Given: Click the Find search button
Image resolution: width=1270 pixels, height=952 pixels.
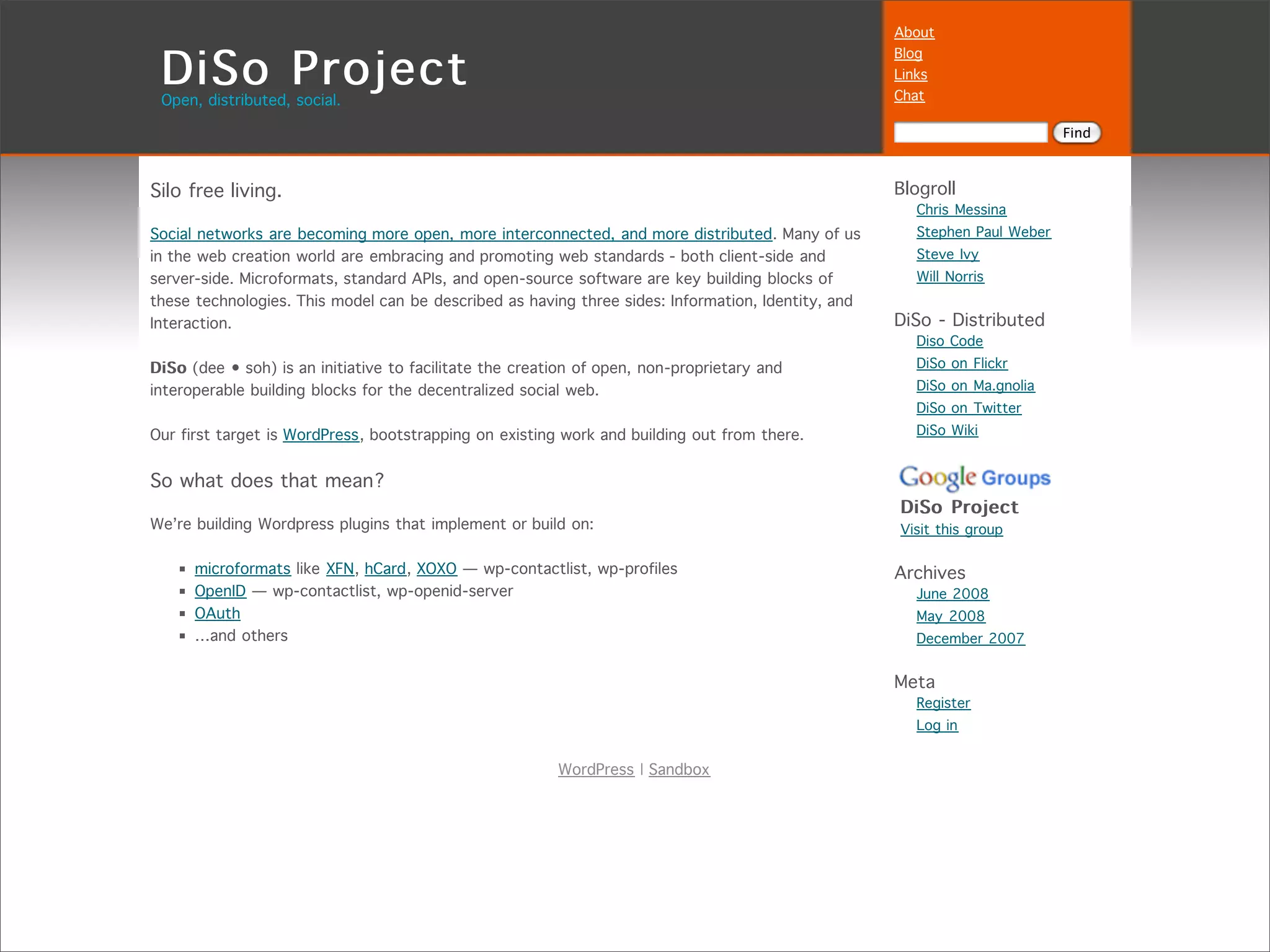Looking at the screenshot, I should pos(1076,133).
